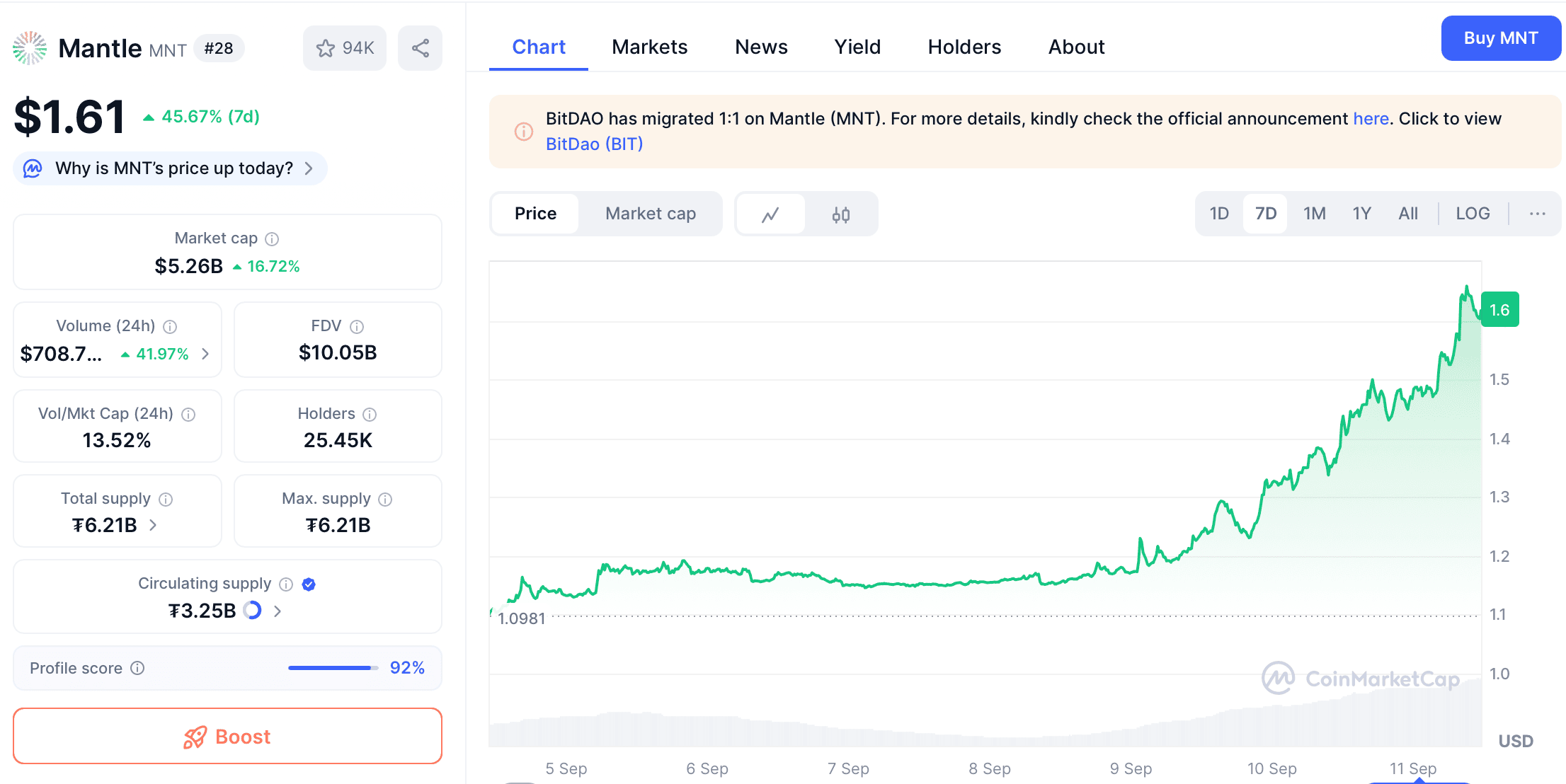The width and height of the screenshot is (1566, 784).
Task: Select the 1M time range
Action: (x=1314, y=214)
